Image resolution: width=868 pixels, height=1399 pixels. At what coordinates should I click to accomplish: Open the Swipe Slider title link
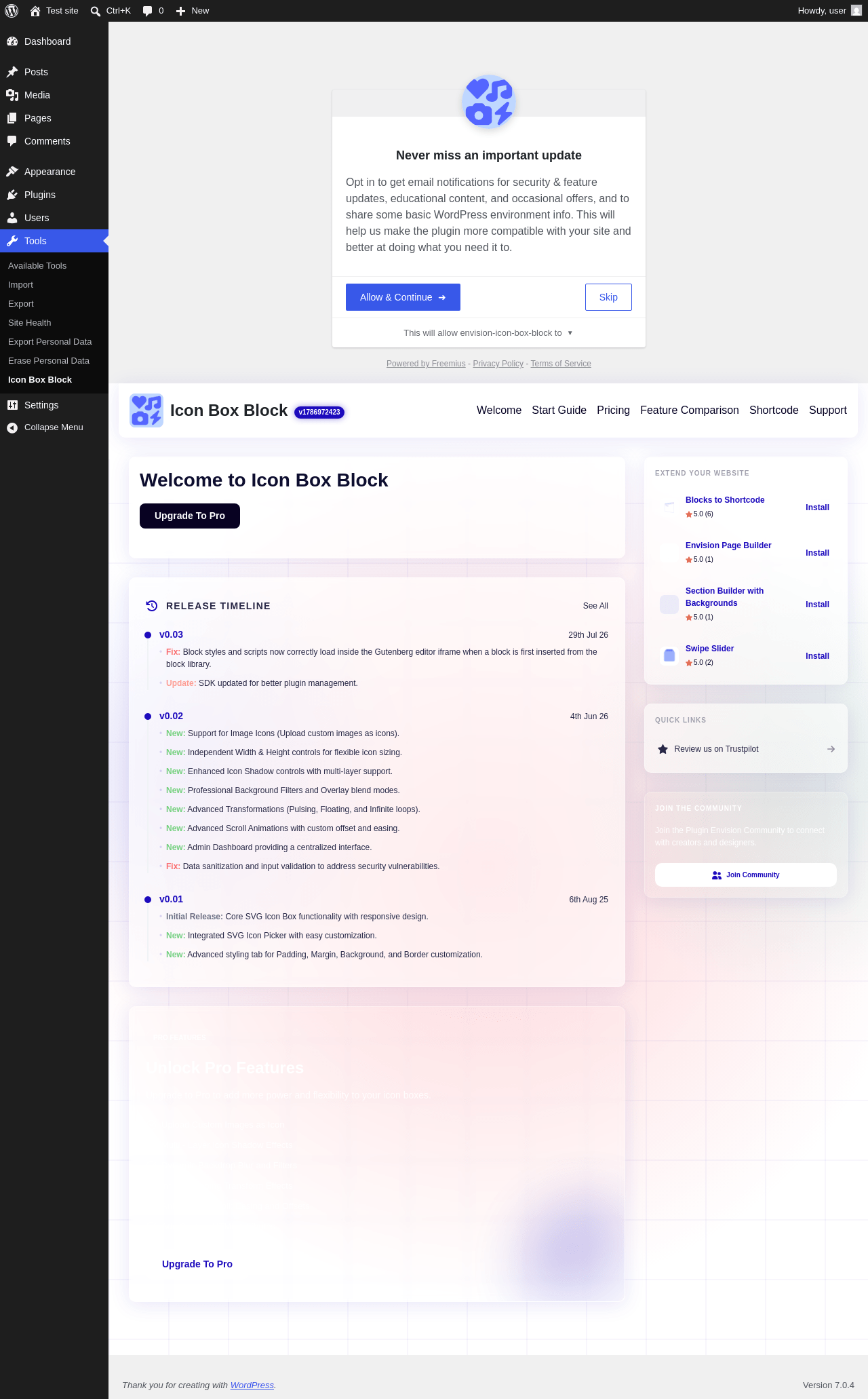click(709, 649)
